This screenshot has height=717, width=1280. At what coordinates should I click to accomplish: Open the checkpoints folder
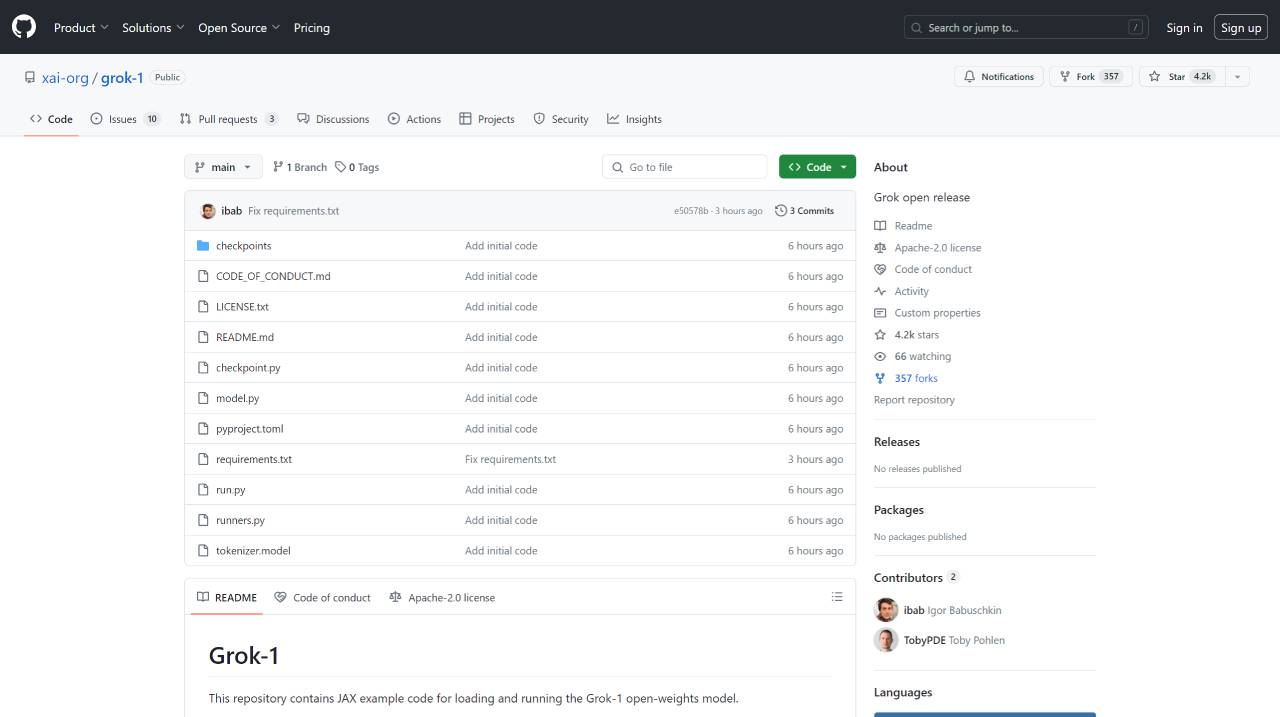pos(243,246)
